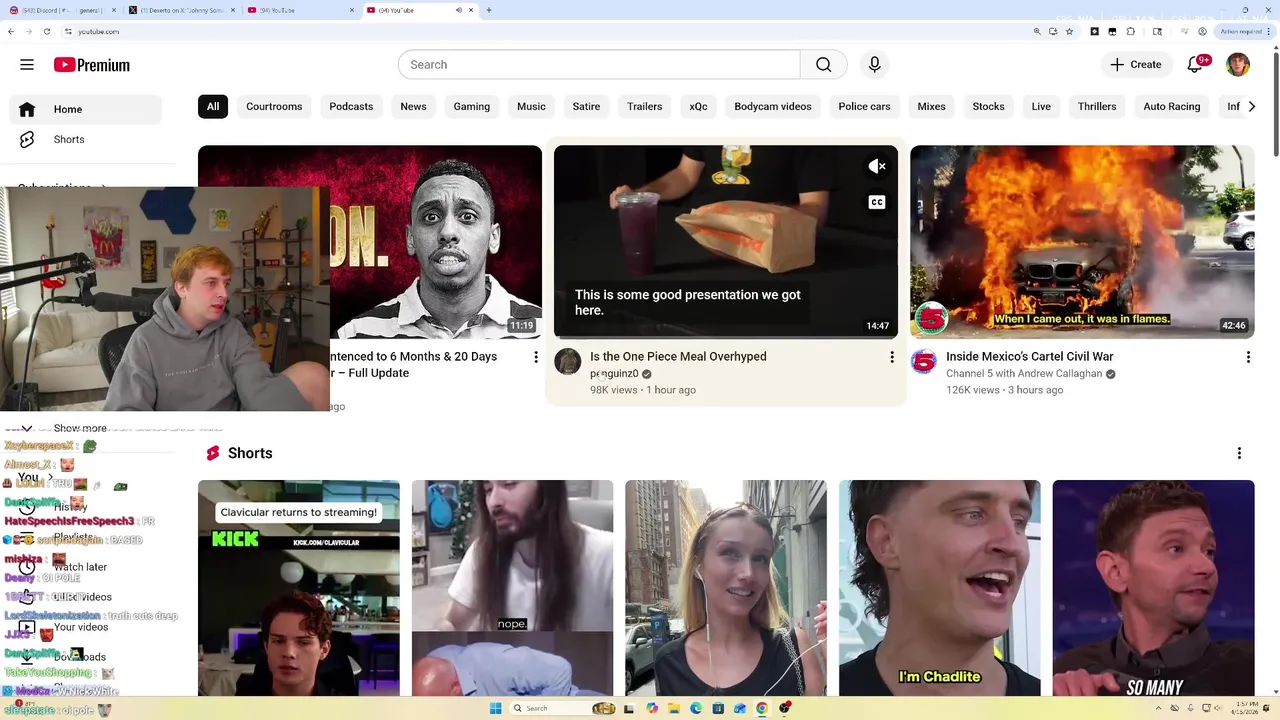Image resolution: width=1280 pixels, height=720 pixels.
Task: Select the Auto Racing filter chip
Action: (x=1171, y=107)
